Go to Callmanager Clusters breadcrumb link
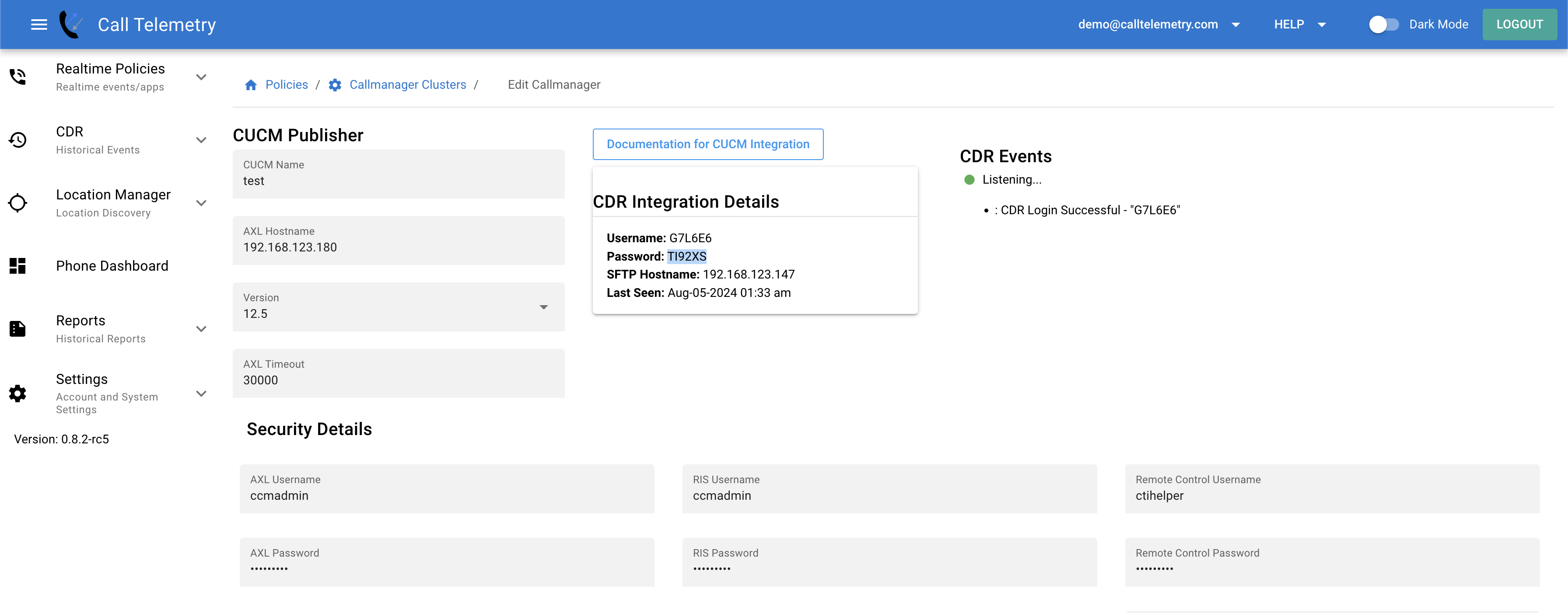 [408, 84]
